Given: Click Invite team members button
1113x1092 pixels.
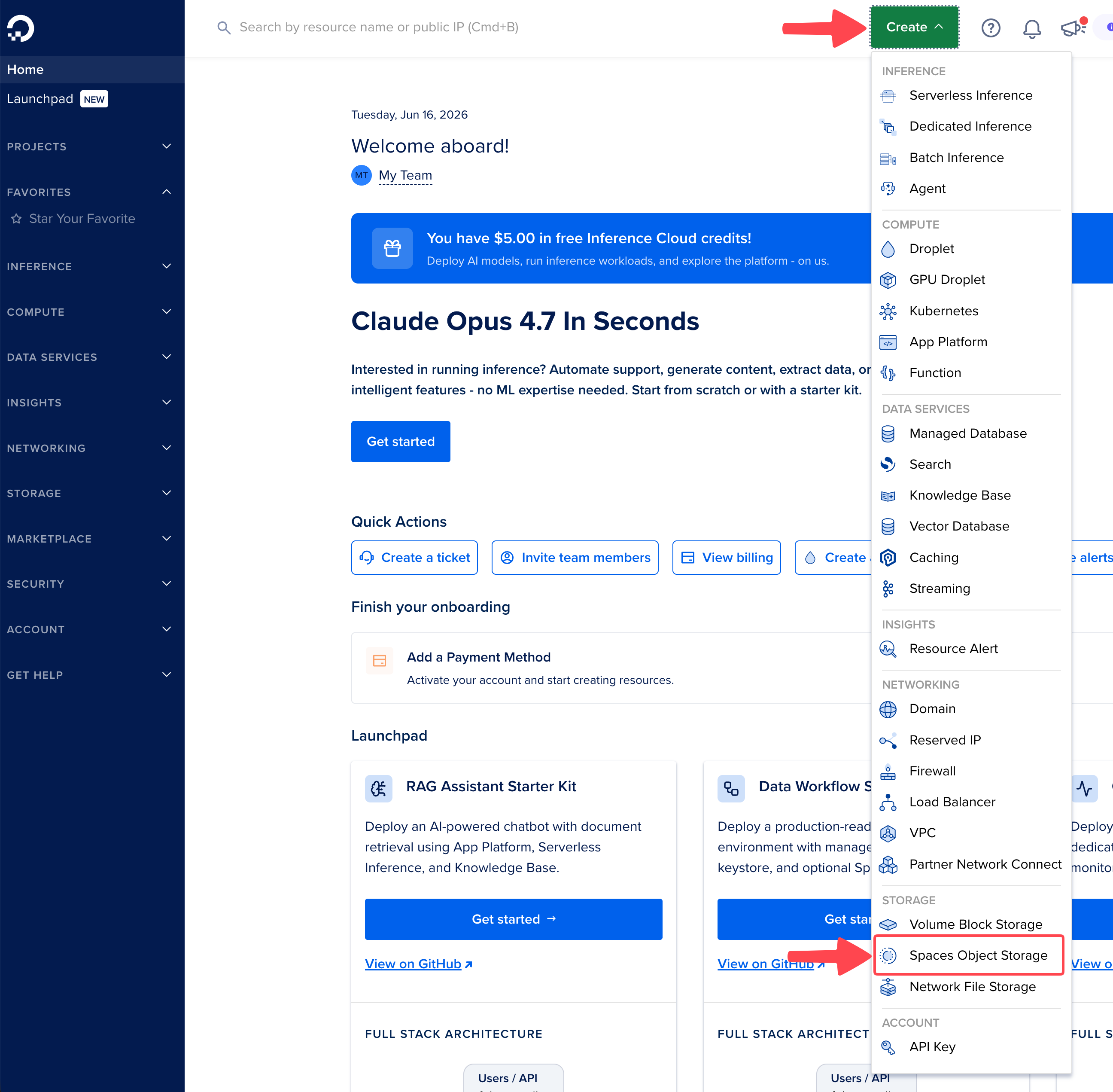Looking at the screenshot, I should coord(575,558).
